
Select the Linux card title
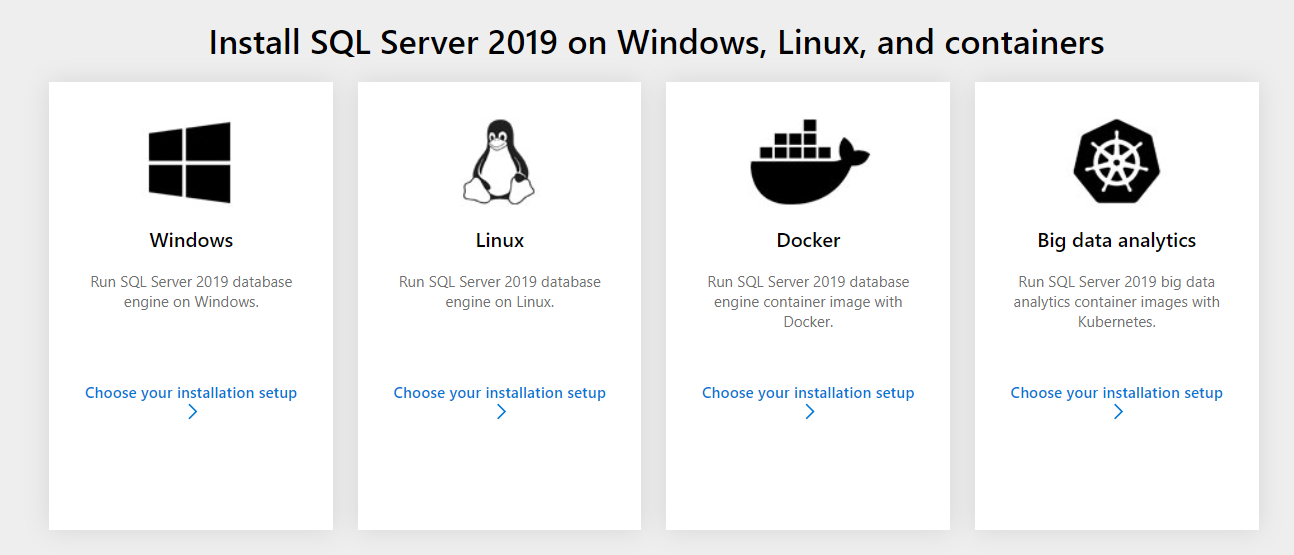(x=500, y=240)
